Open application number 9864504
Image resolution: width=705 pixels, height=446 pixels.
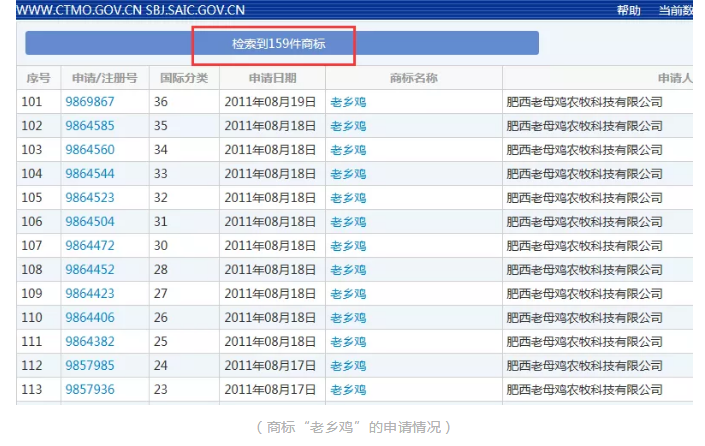89,222
